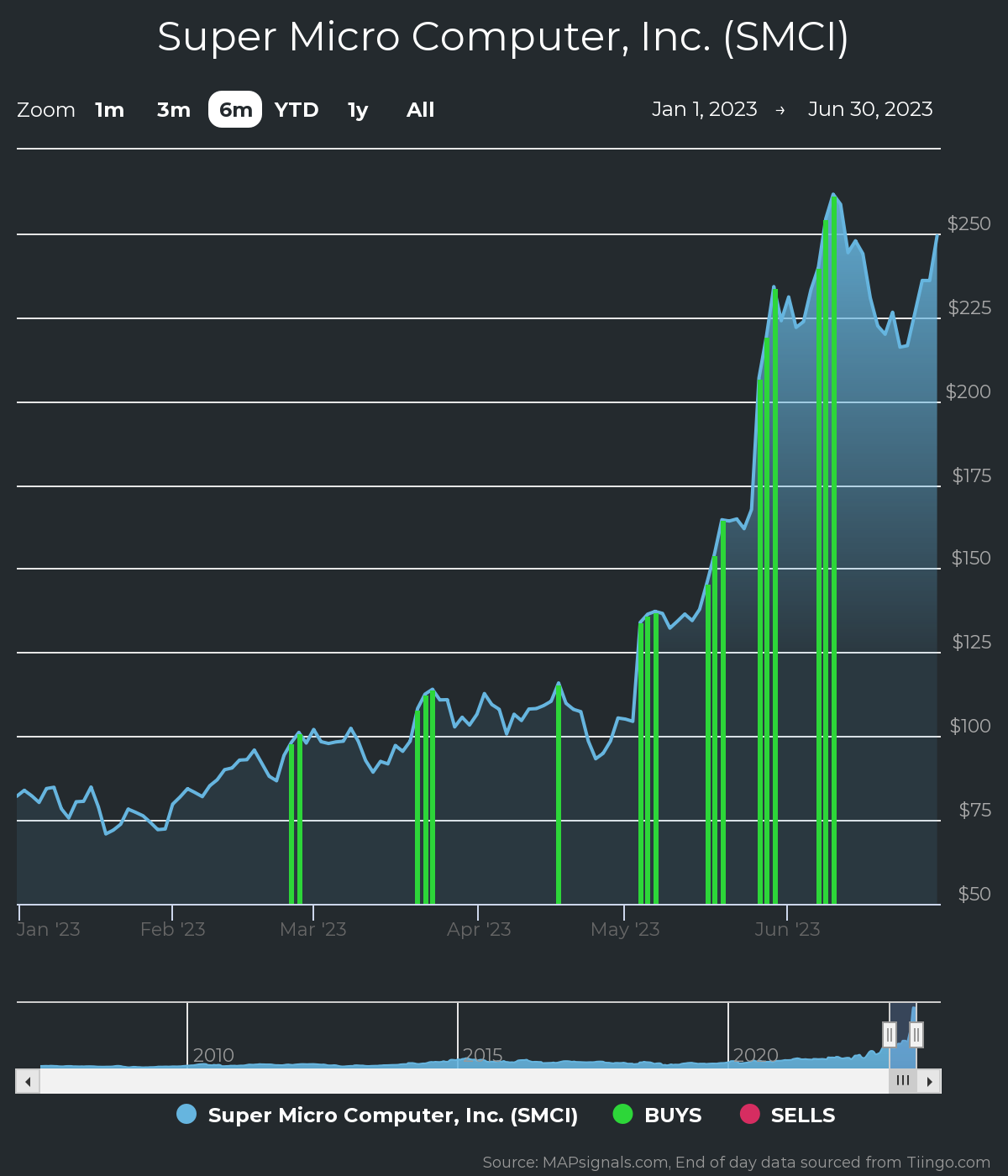1008x1176 pixels.
Task: Toggle the SELLS series legend item
Action: pyautogui.click(x=787, y=1116)
